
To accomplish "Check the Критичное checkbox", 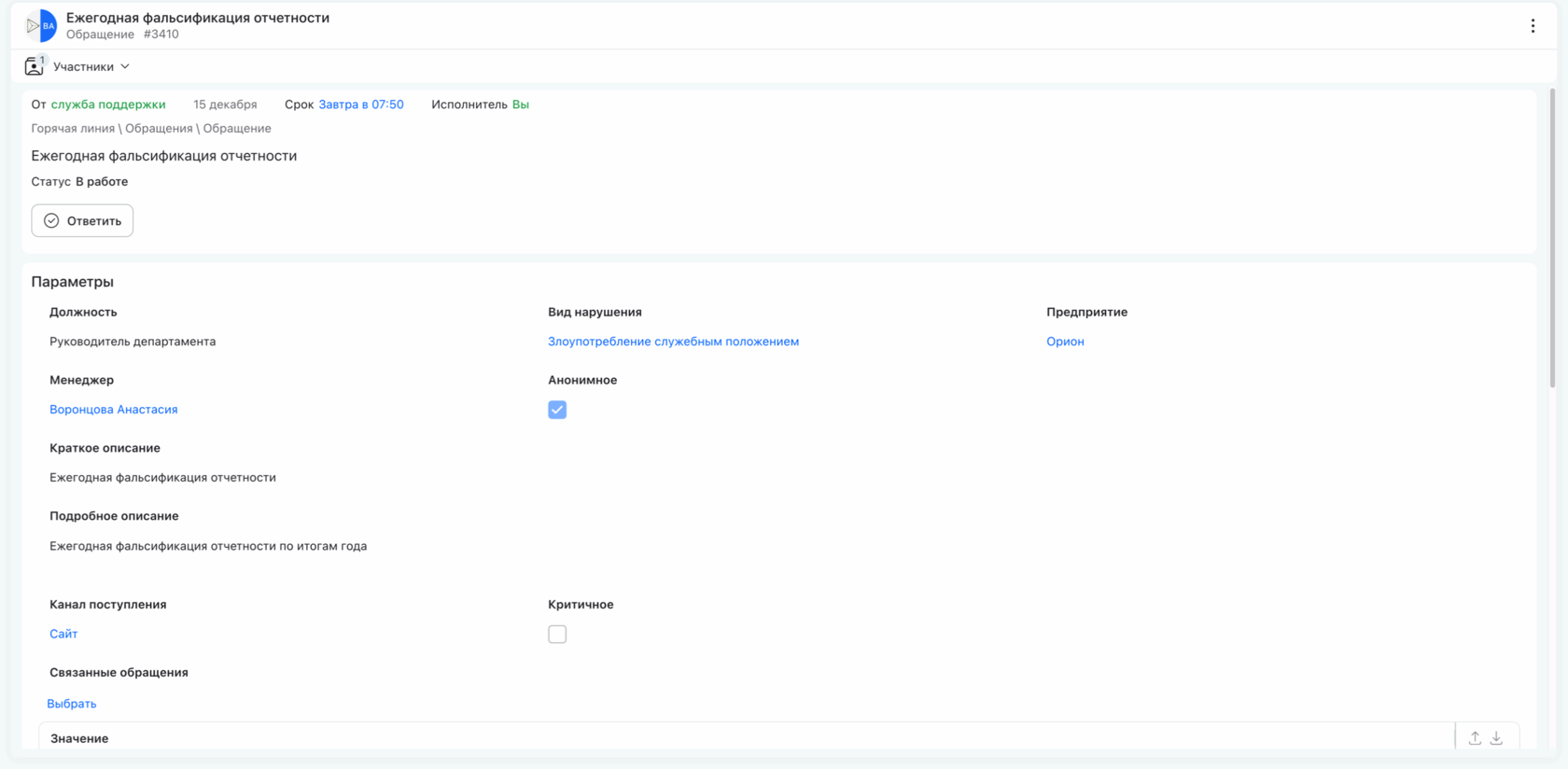I will [557, 635].
